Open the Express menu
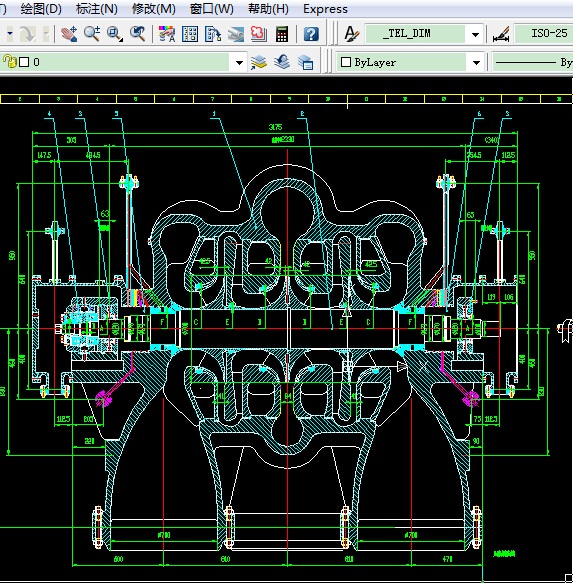573x583 pixels. pos(325,9)
